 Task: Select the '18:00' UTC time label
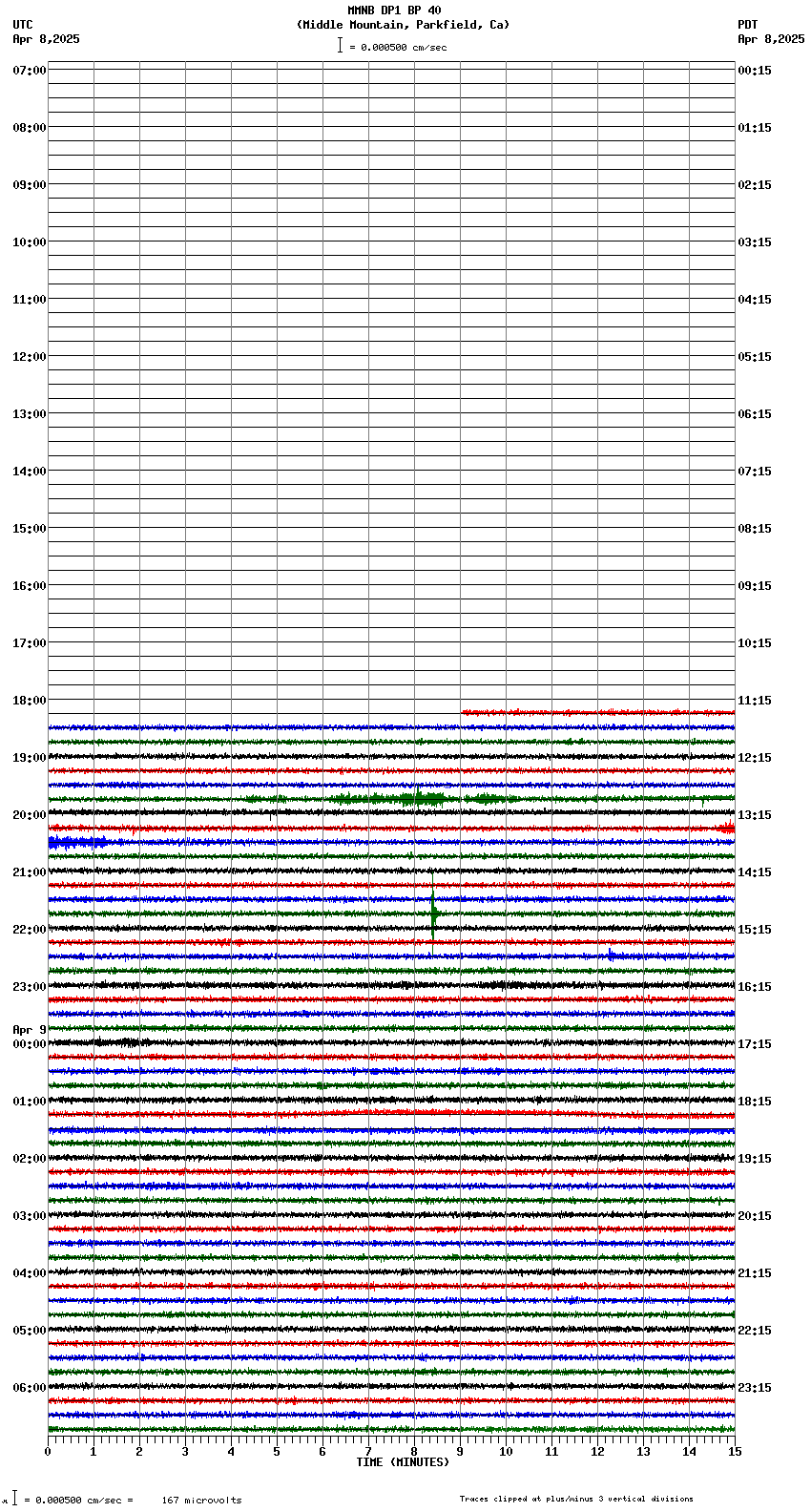(30, 701)
